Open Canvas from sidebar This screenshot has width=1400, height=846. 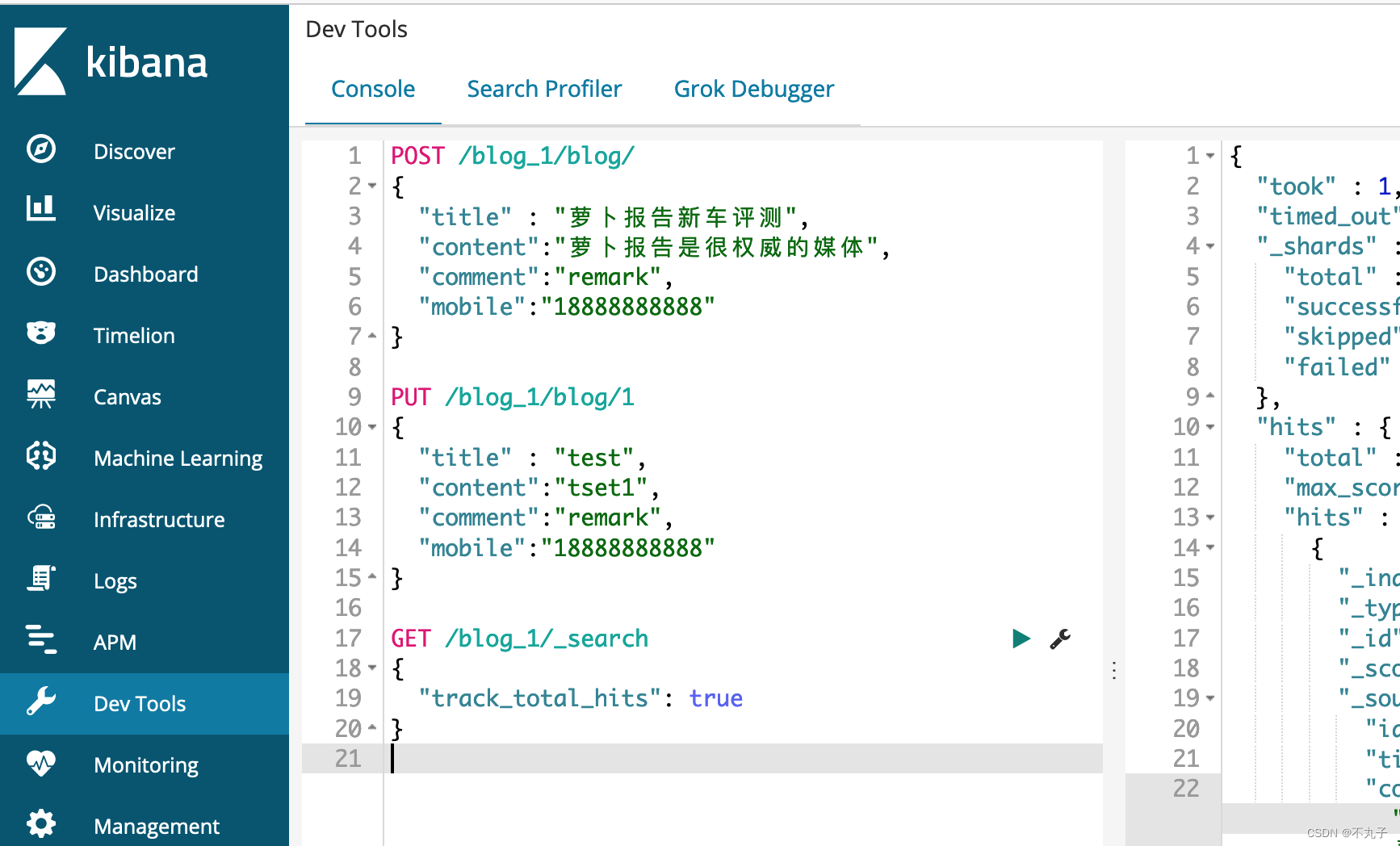pos(128,396)
